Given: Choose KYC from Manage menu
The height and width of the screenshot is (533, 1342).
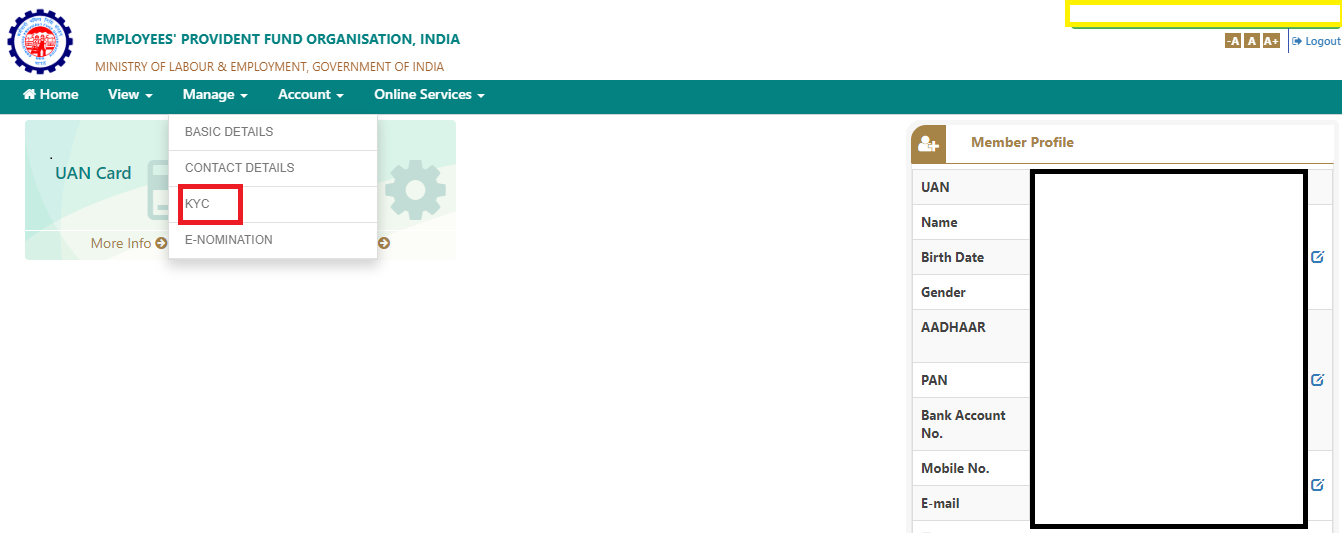Looking at the screenshot, I should [273, 204].
